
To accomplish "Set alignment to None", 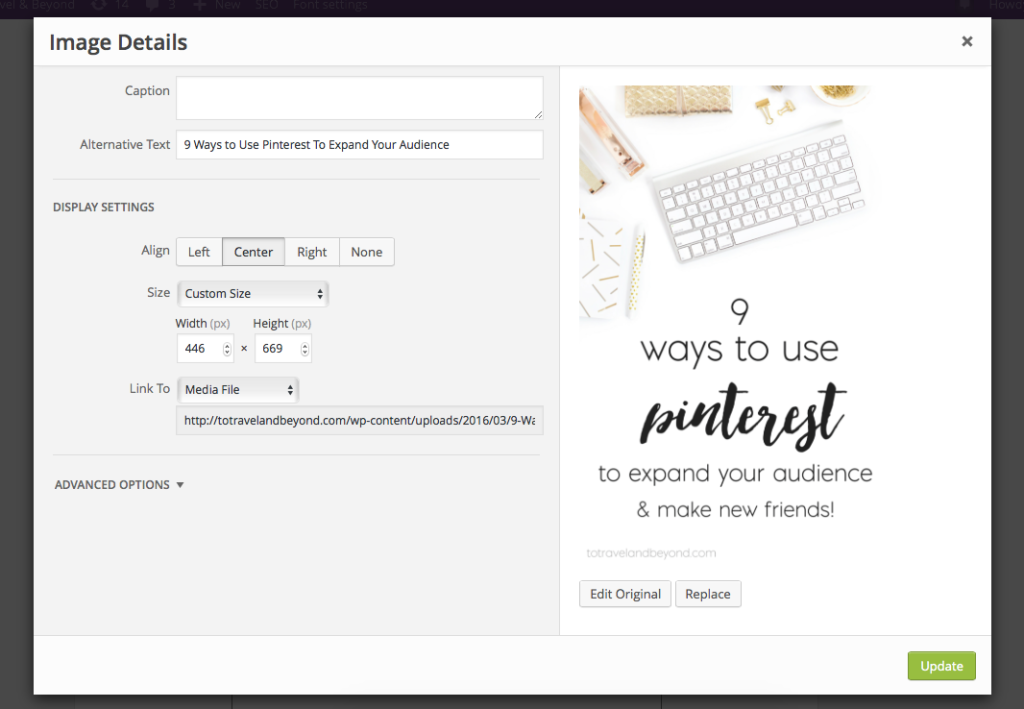I will pos(366,252).
